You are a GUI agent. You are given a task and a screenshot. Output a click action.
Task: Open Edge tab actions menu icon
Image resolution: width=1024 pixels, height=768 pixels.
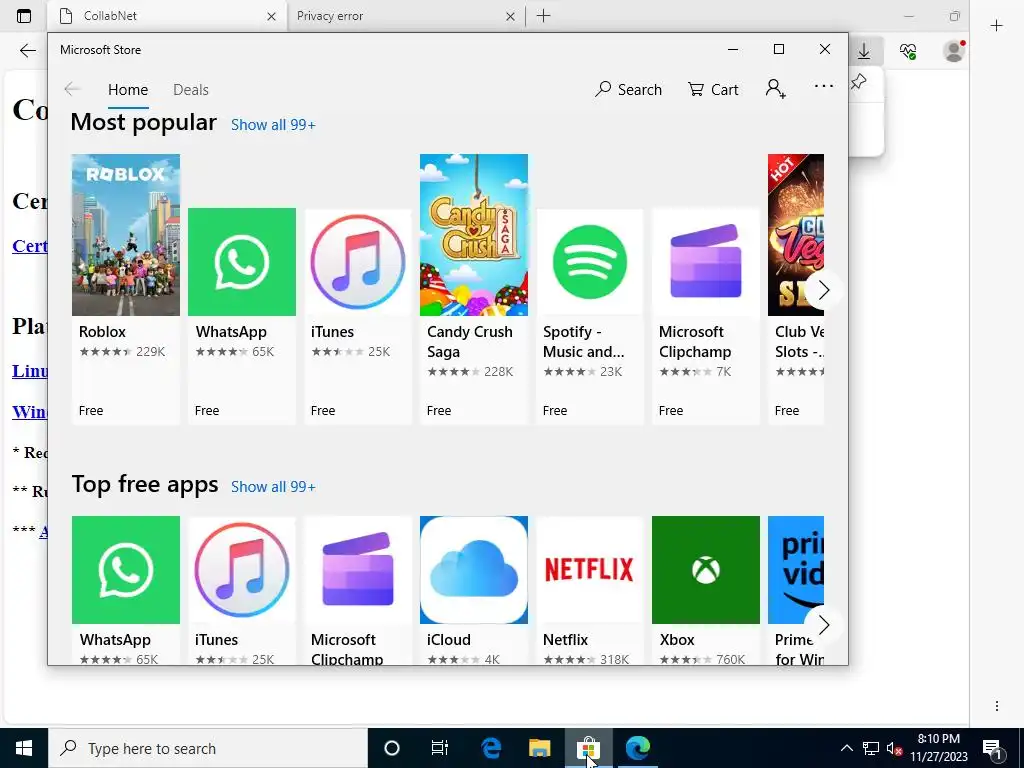pos(24,16)
